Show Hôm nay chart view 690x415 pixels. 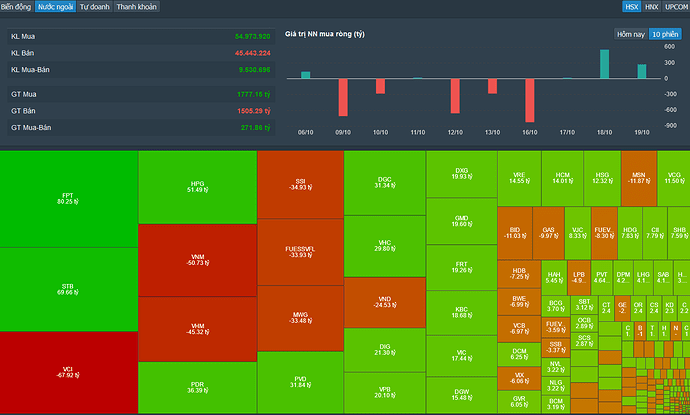coord(631,34)
